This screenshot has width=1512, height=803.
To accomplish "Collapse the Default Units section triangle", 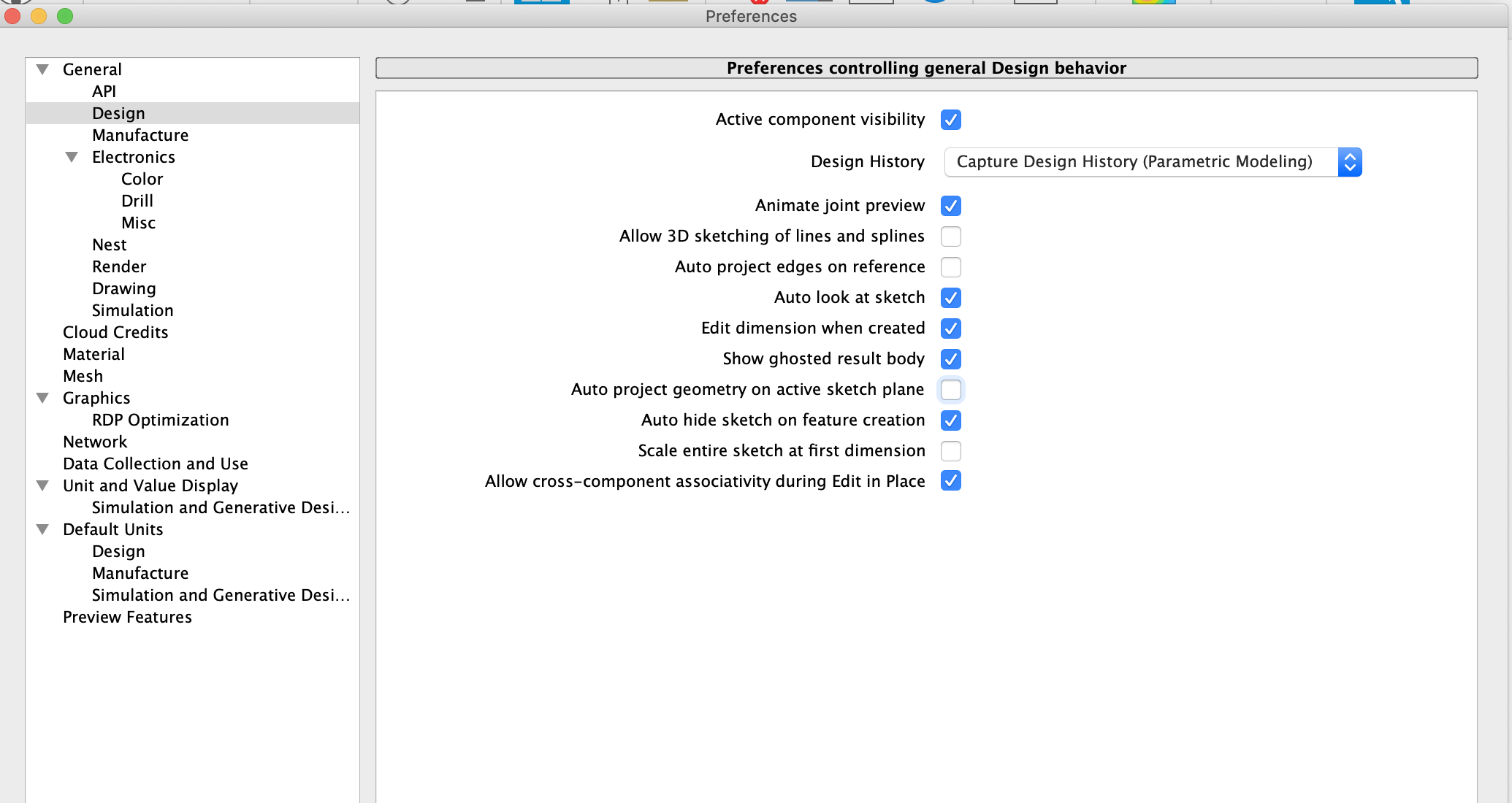I will click(42, 529).
